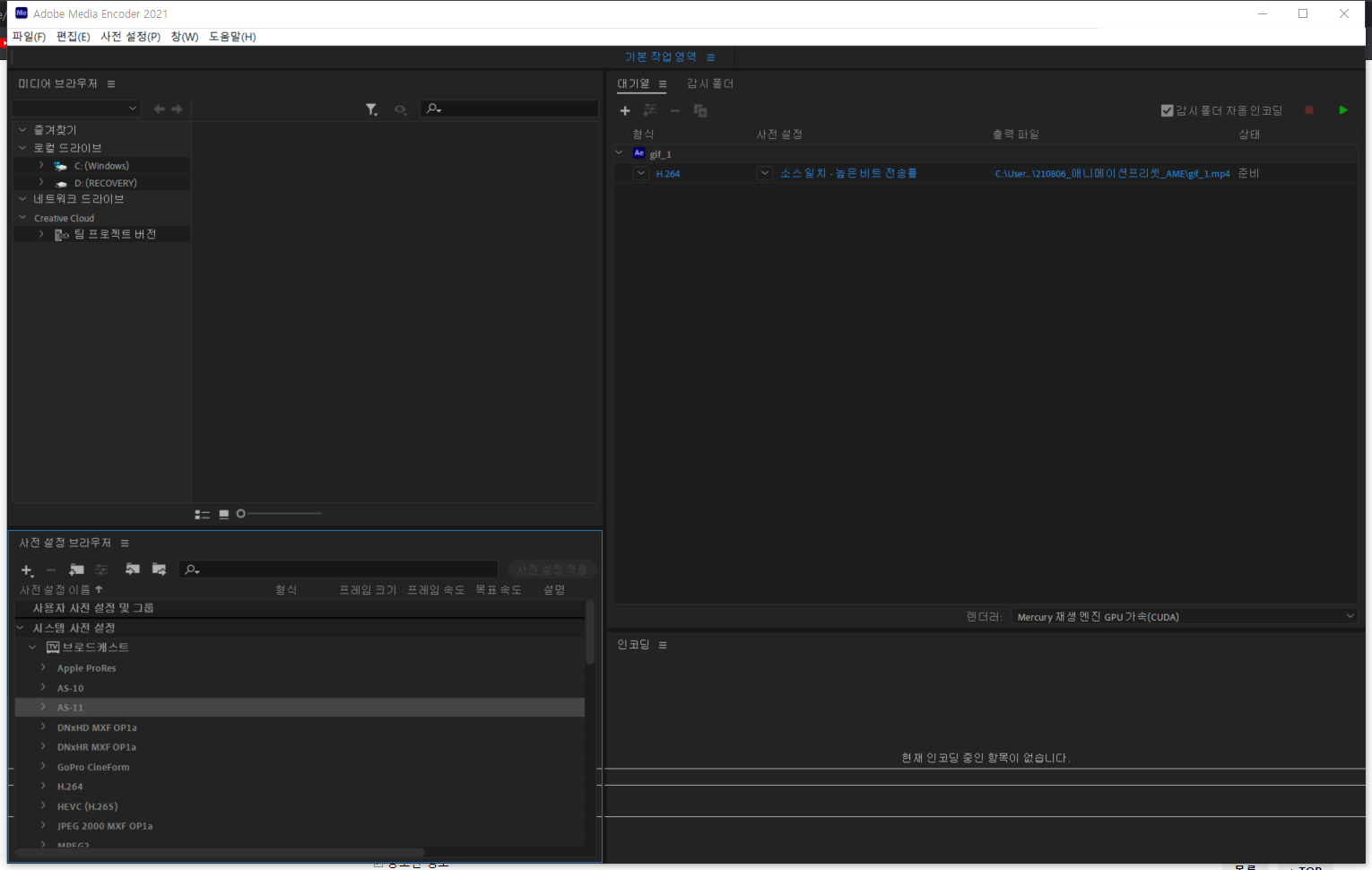Image resolution: width=1372 pixels, height=870 pixels.
Task: Click the preset browser search field
Action: coord(338,570)
